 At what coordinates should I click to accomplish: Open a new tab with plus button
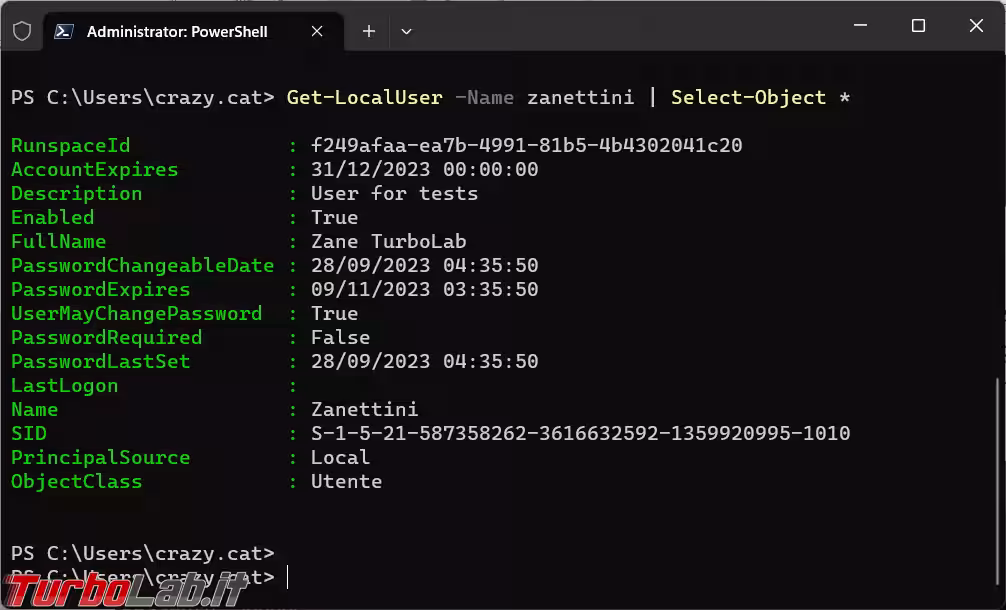click(368, 31)
